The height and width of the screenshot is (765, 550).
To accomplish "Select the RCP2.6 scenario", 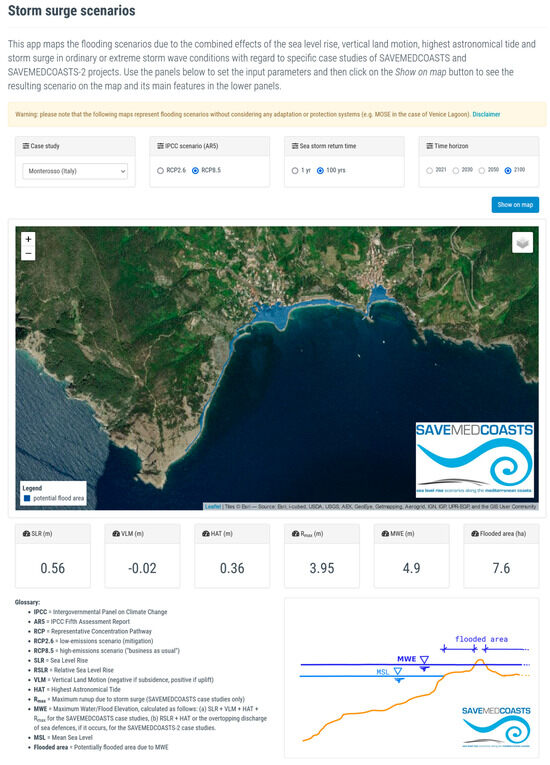I will coord(160,171).
